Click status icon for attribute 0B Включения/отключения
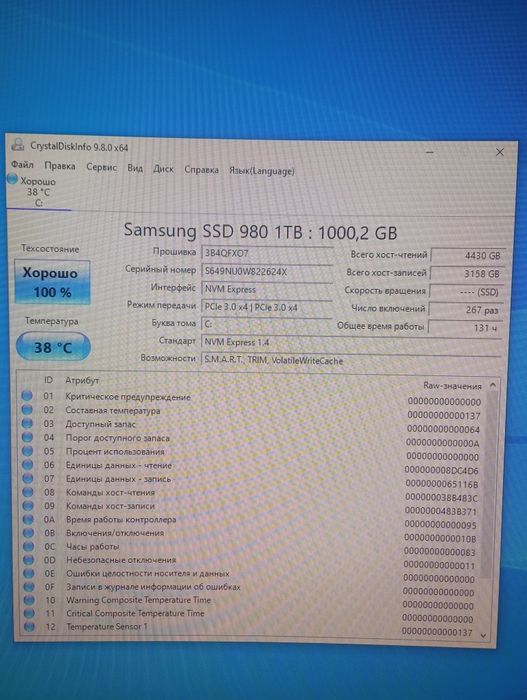This screenshot has height=700, width=527. 29,533
